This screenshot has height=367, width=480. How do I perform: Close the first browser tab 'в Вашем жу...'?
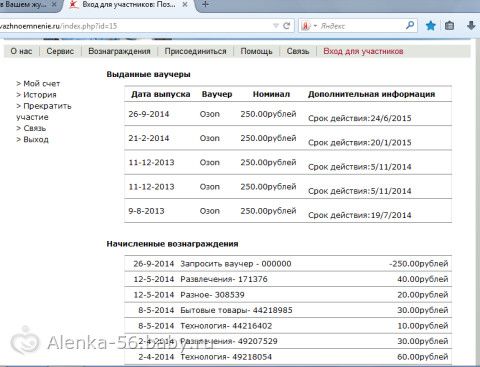54,5
